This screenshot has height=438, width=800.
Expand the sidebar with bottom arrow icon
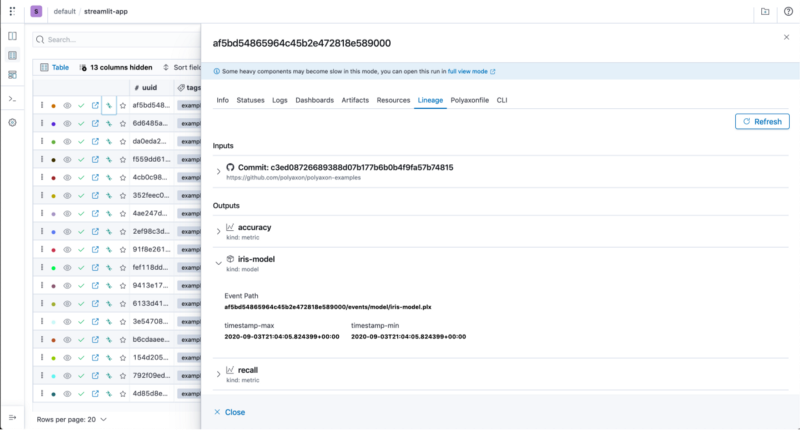(12, 417)
